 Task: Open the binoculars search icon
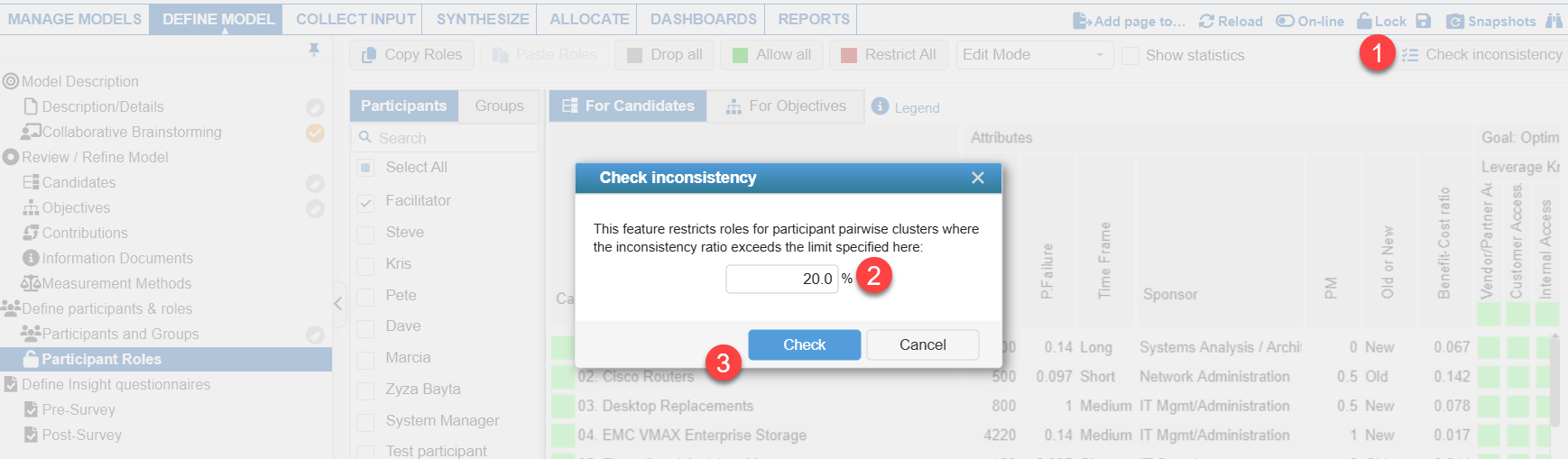(1554, 21)
